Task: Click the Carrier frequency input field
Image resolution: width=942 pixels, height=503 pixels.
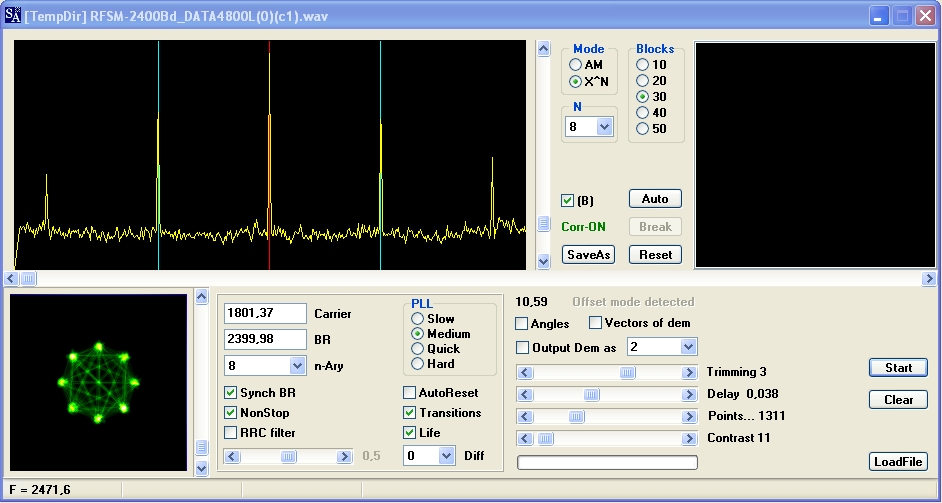Action: (265, 314)
